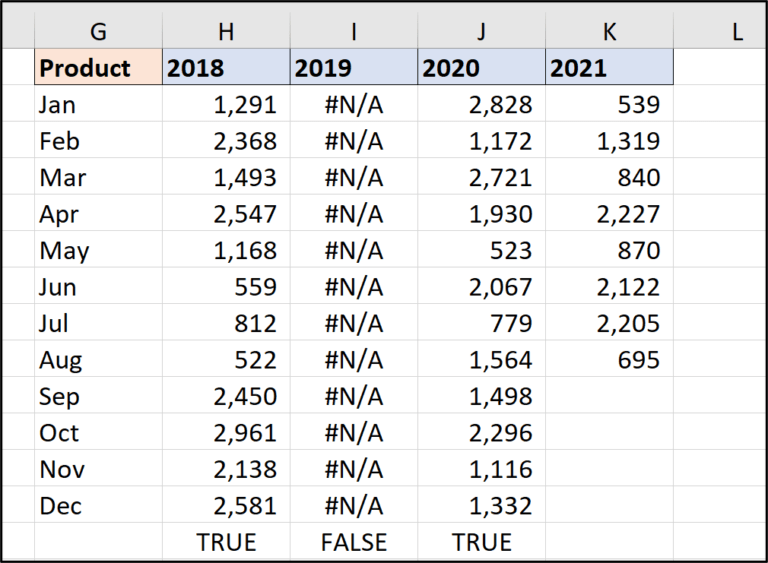Select the Product header cell
The image size is (768, 563).
98,68
